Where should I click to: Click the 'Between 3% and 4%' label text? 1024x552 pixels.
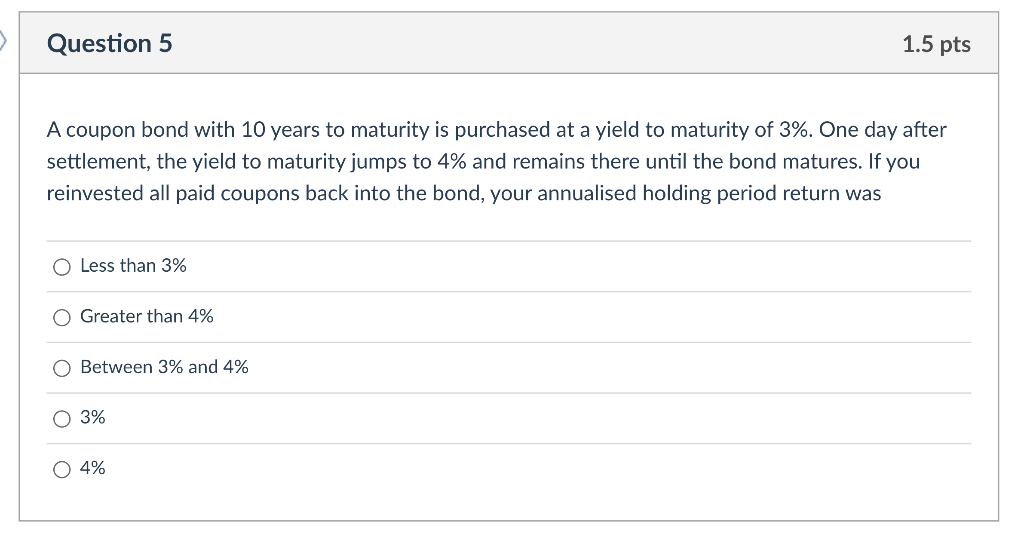[x=164, y=367]
